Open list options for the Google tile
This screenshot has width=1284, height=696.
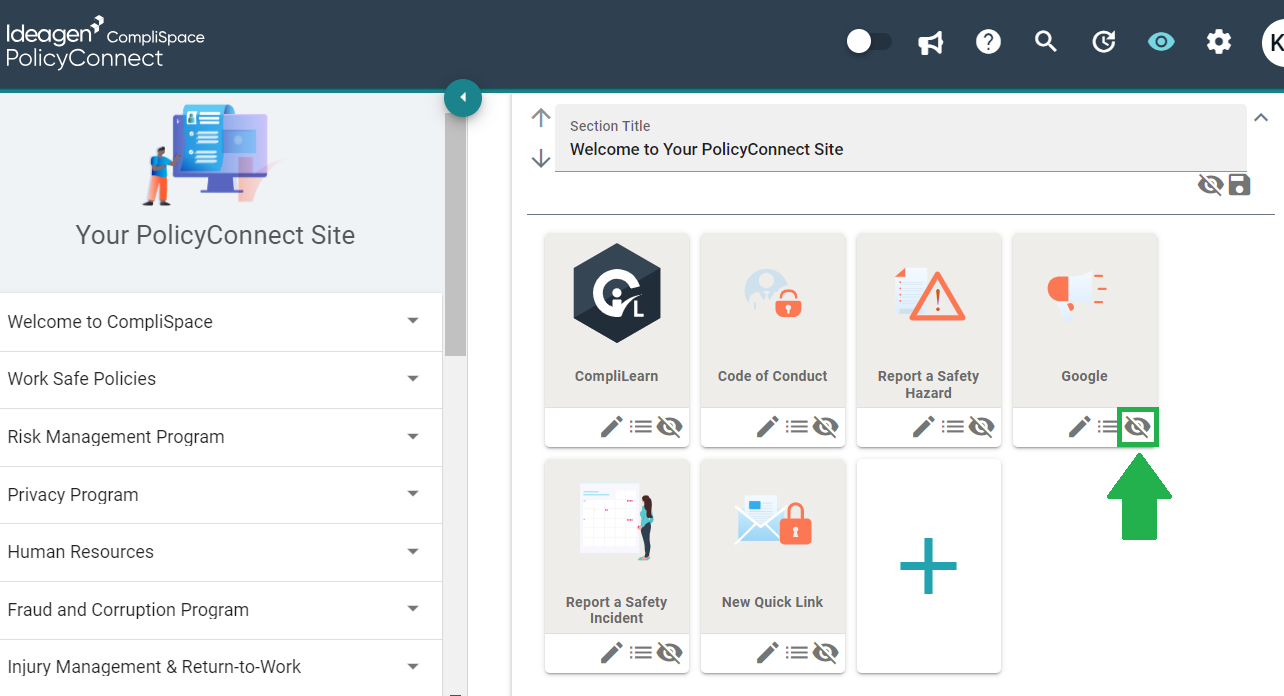pos(1107,427)
